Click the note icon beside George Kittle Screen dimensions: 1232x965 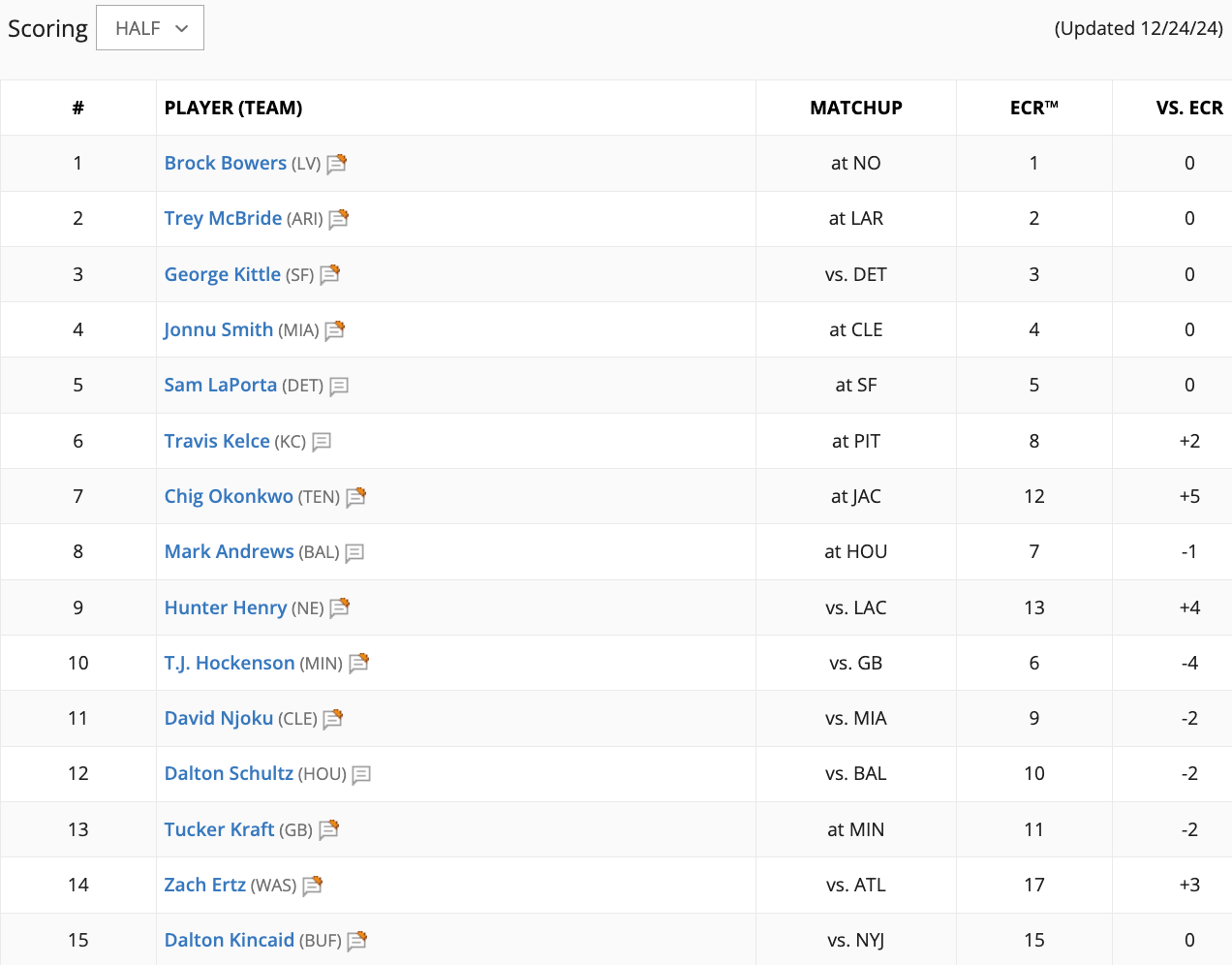point(329,274)
